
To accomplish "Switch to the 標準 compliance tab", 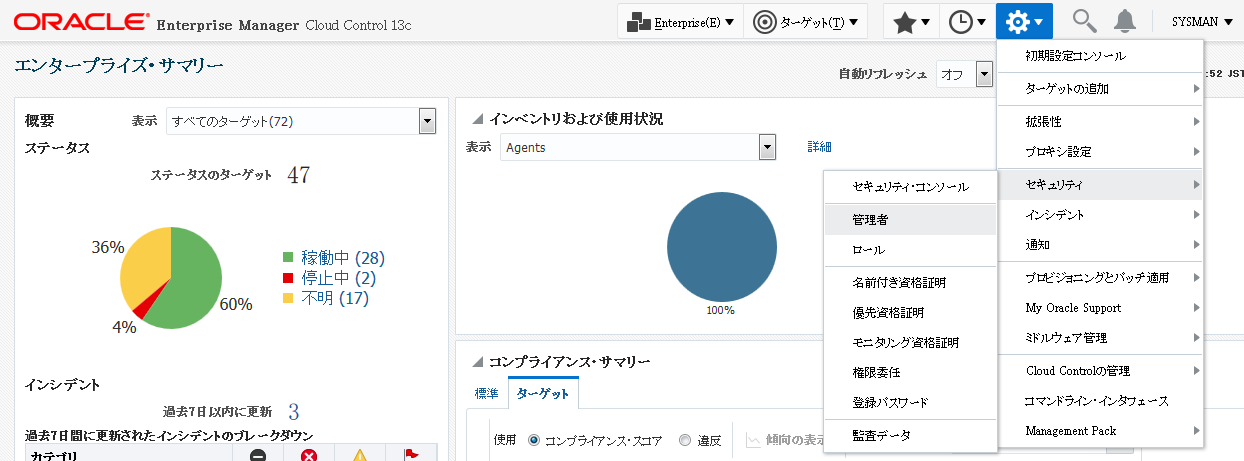I will (x=486, y=393).
